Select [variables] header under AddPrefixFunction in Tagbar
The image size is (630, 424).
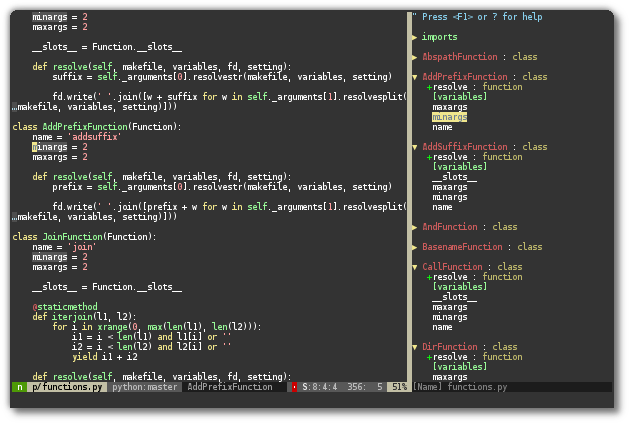tap(460, 97)
